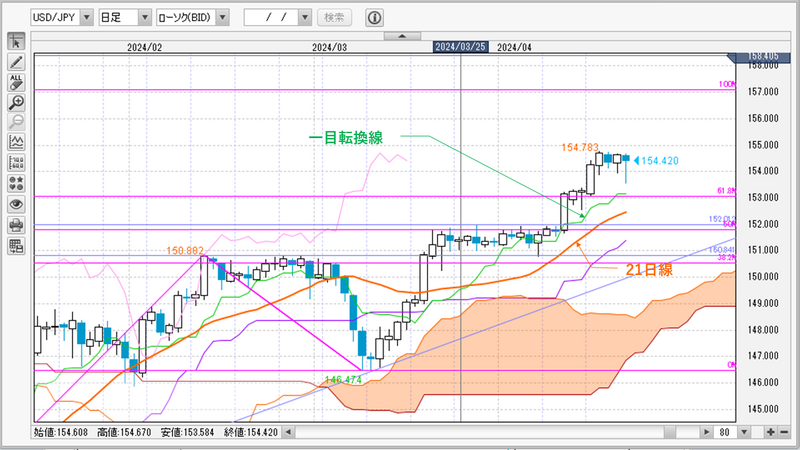800x450 pixels.
Task: Click the 始値:154.608 status value
Action: click(x=61, y=433)
